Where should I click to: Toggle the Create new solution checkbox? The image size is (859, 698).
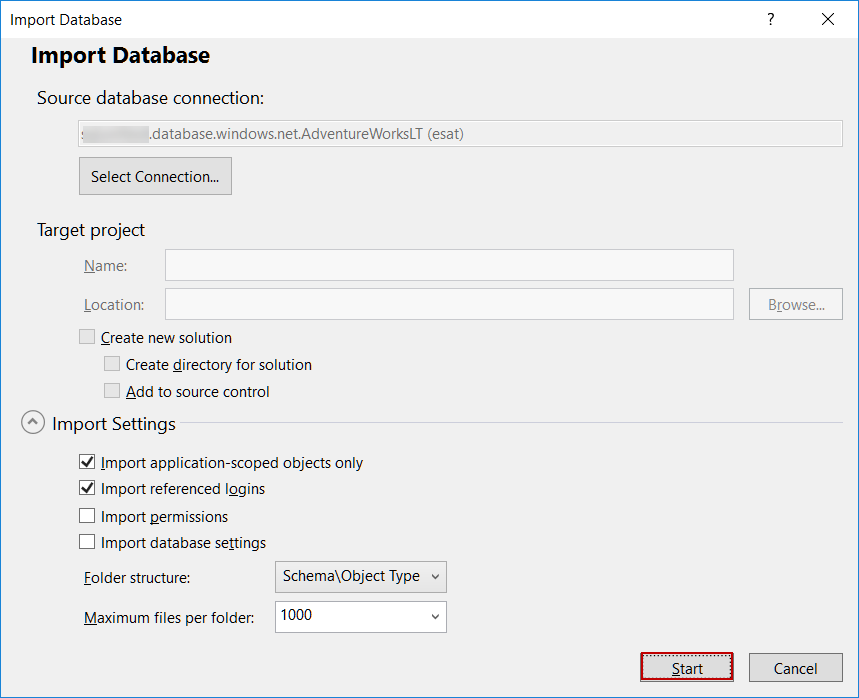coord(87,338)
